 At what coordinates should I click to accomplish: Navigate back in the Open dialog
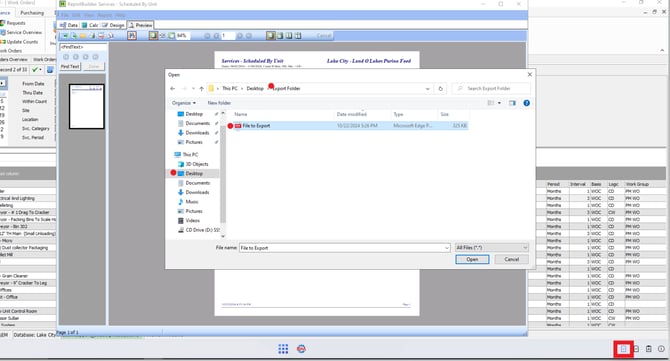(x=173, y=88)
